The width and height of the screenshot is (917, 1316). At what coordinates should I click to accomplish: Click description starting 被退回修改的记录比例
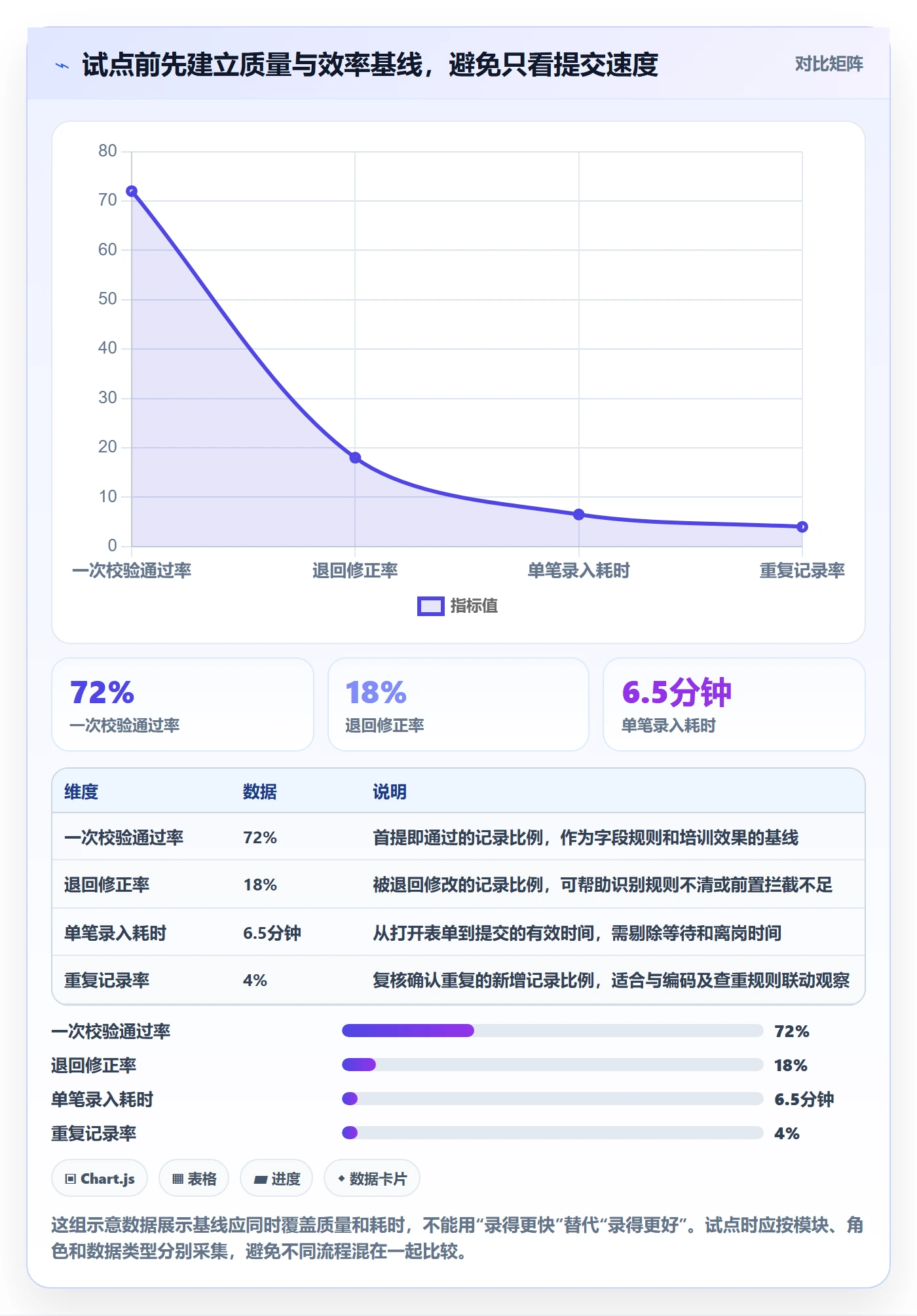coord(603,885)
